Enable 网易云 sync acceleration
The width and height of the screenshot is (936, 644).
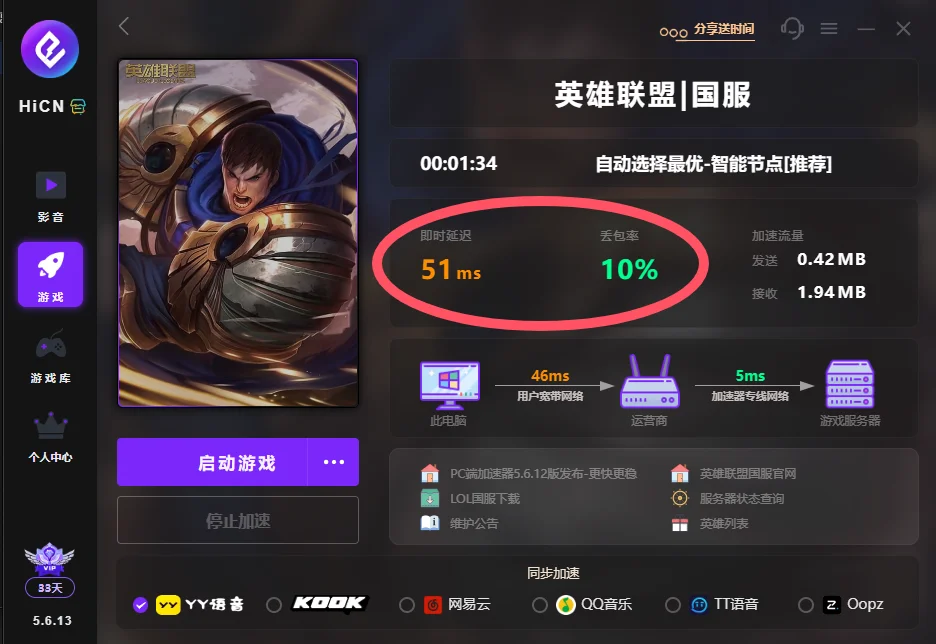[407, 605]
